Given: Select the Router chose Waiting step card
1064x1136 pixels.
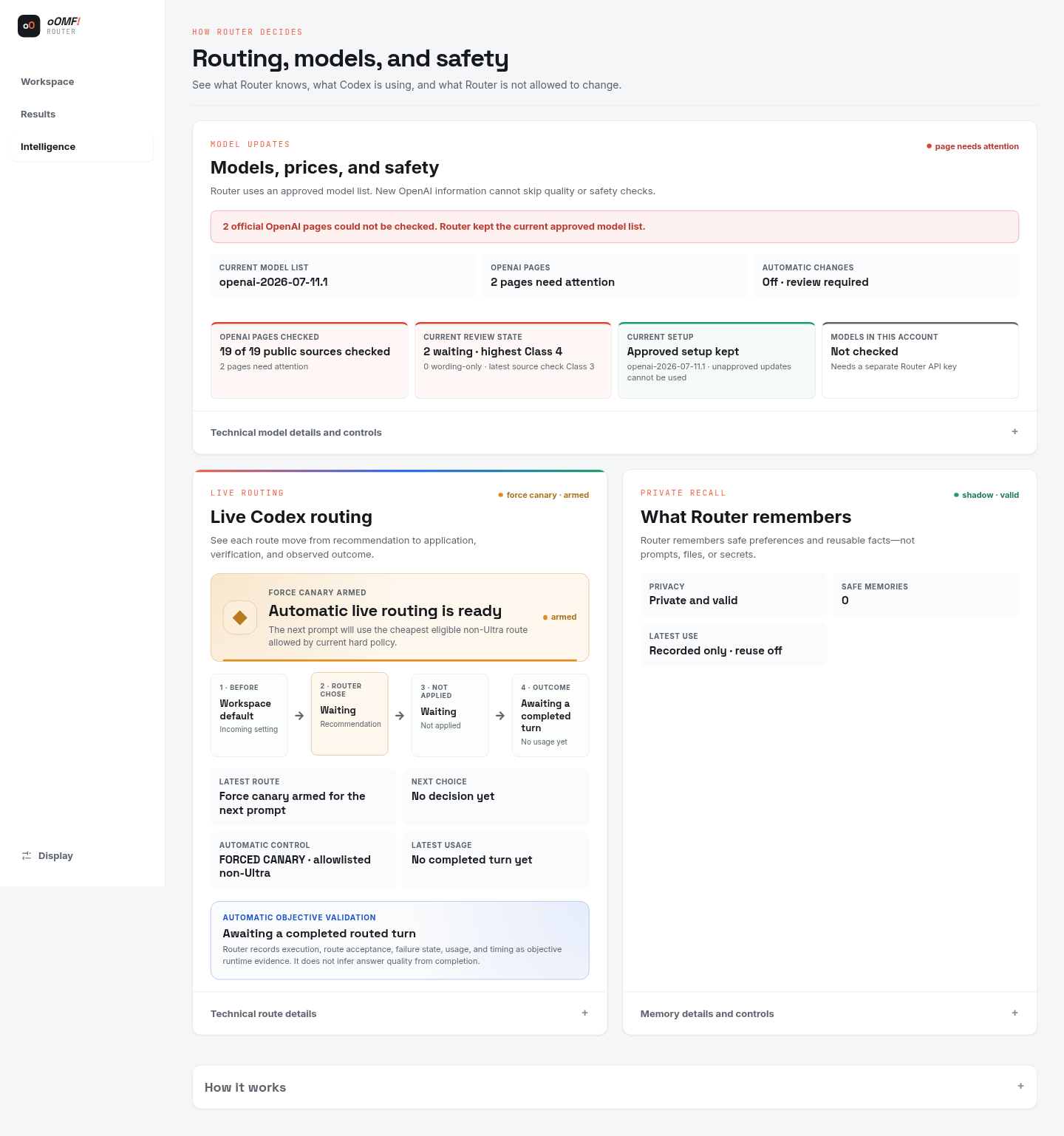Looking at the screenshot, I should coord(349,714).
